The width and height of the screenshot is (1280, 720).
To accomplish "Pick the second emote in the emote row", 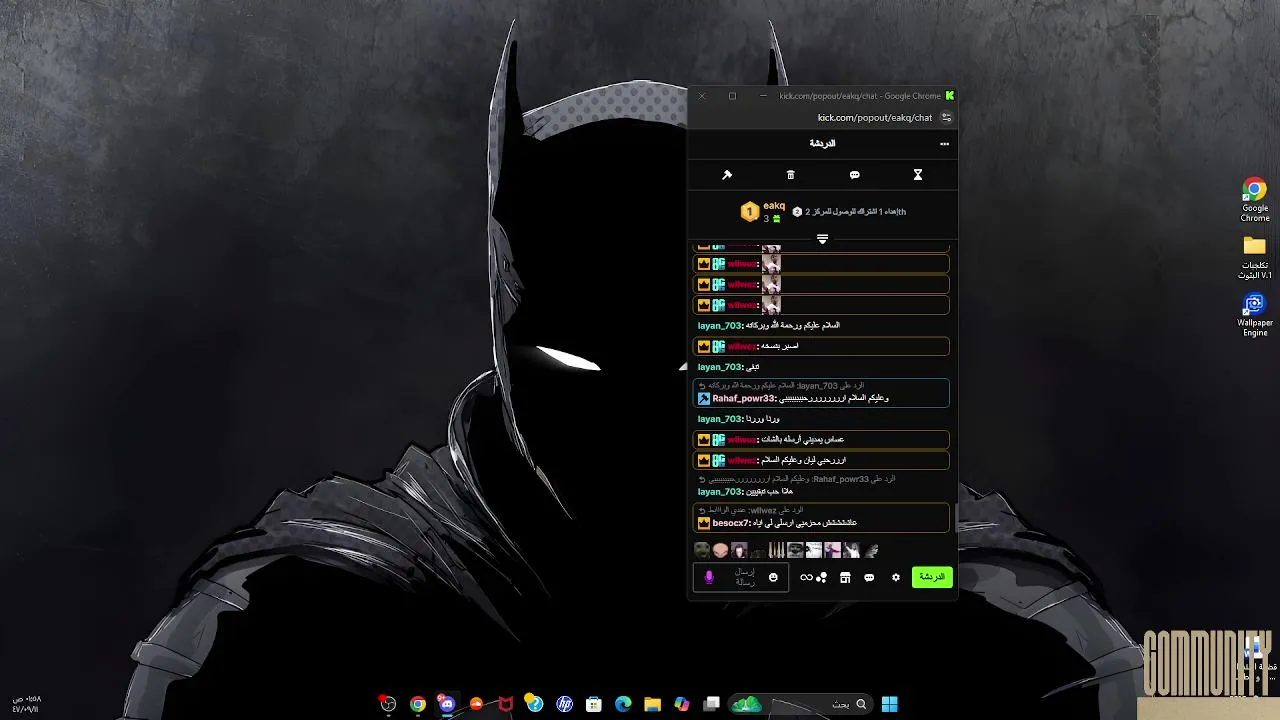I will click(720, 550).
